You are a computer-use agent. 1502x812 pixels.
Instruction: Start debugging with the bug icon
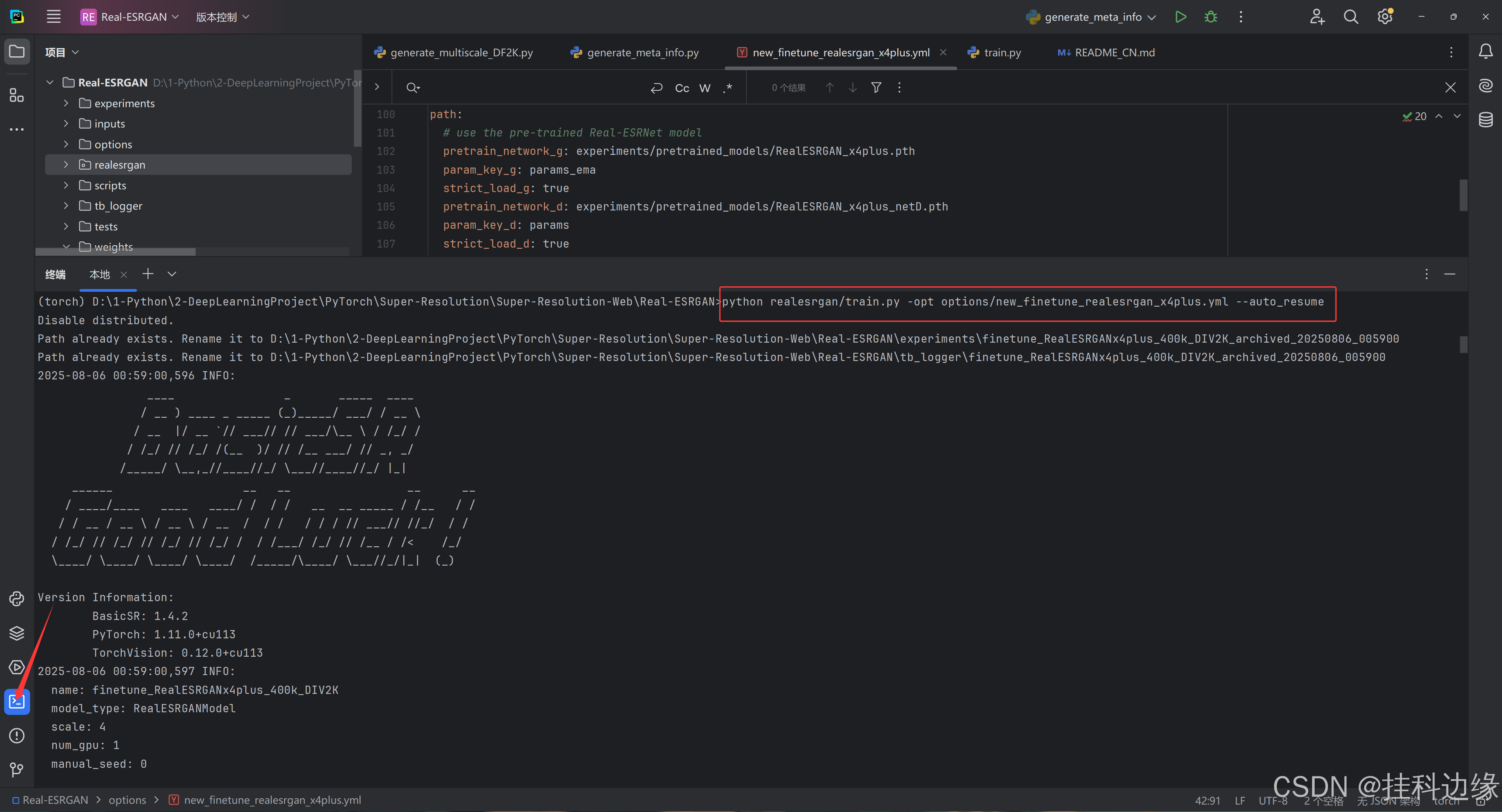tap(1211, 17)
